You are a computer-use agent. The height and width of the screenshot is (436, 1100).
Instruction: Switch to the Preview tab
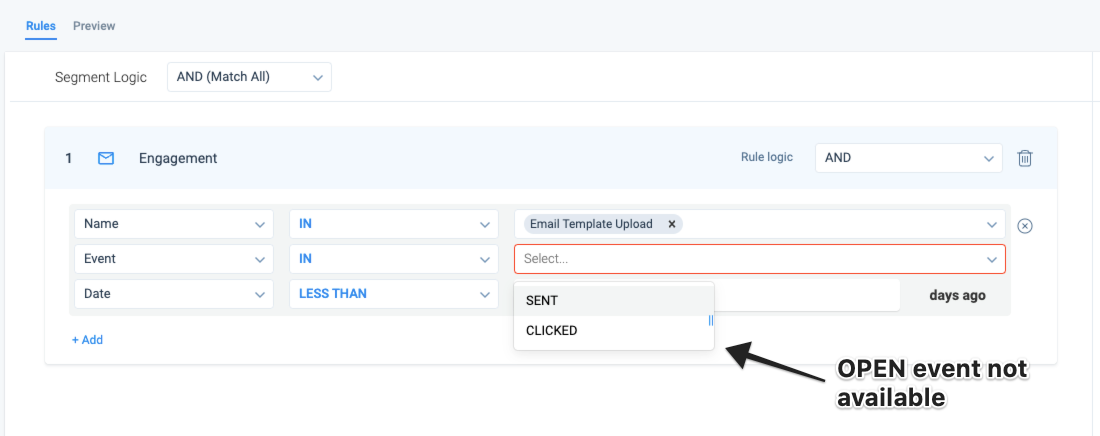pos(94,26)
